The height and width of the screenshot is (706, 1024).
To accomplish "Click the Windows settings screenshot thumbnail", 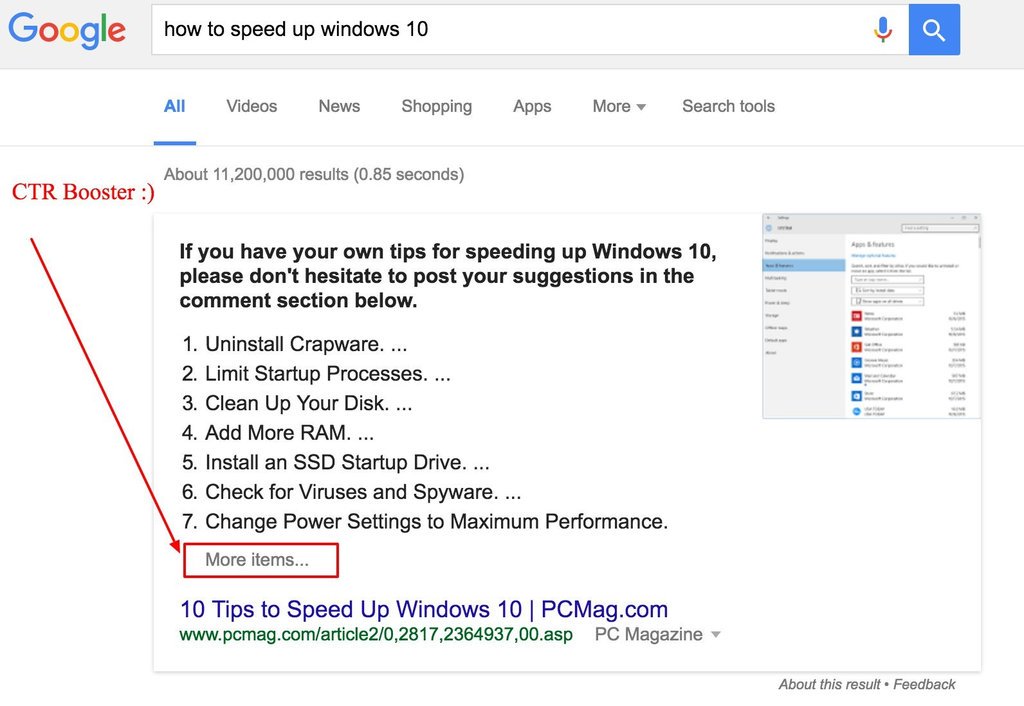I will tap(870, 315).
